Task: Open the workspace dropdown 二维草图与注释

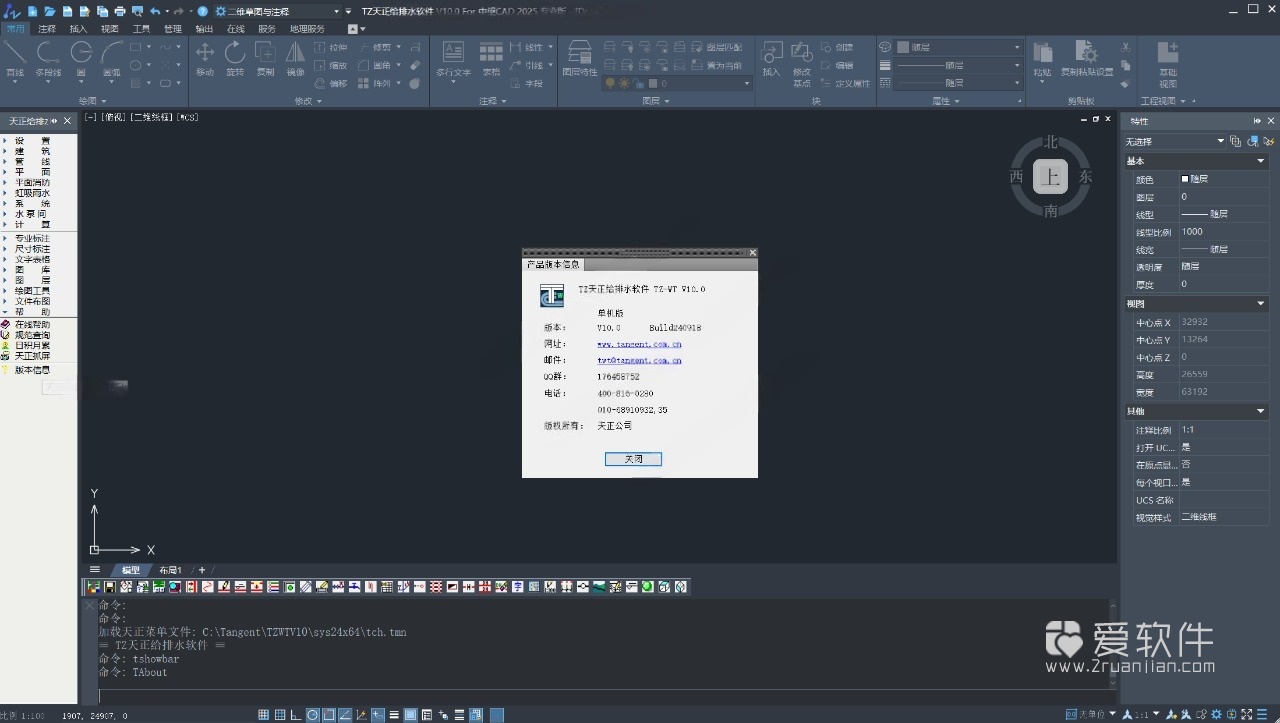Action: 277,11
